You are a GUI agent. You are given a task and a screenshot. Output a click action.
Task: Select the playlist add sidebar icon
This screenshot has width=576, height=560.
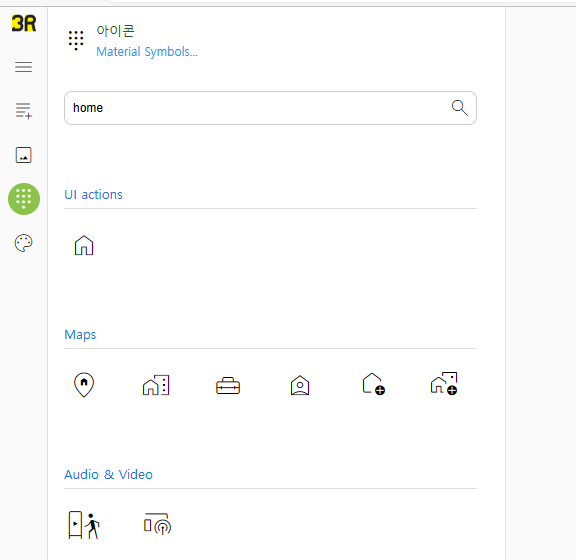click(24, 111)
